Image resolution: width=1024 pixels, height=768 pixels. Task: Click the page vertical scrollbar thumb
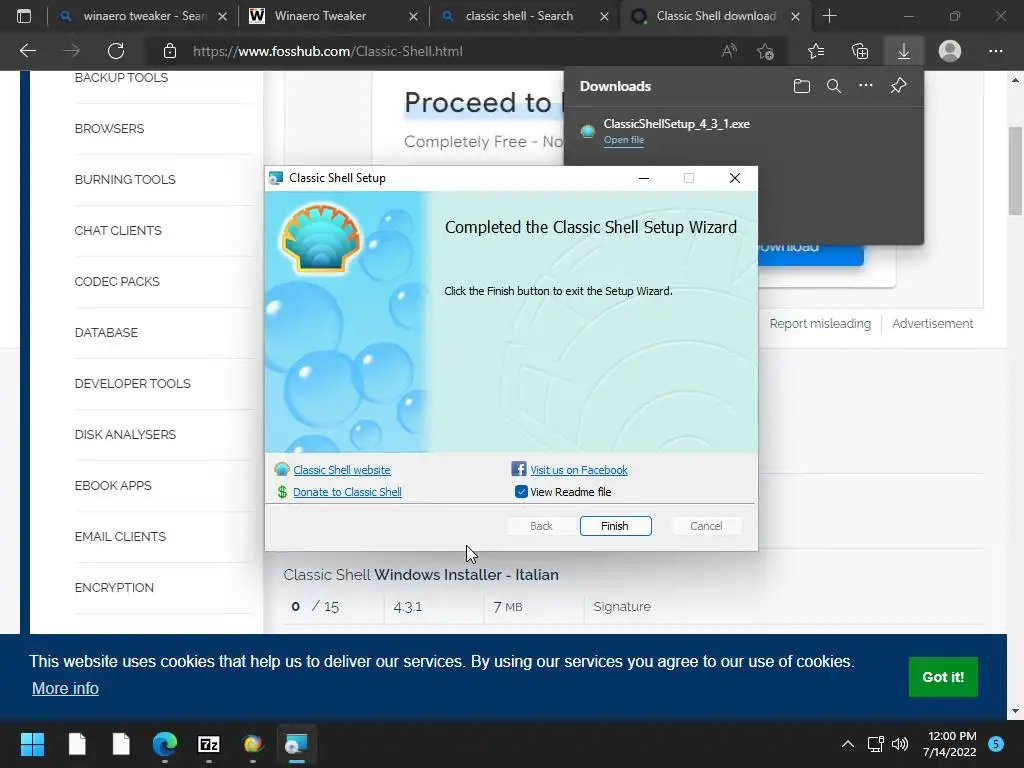[1015, 171]
